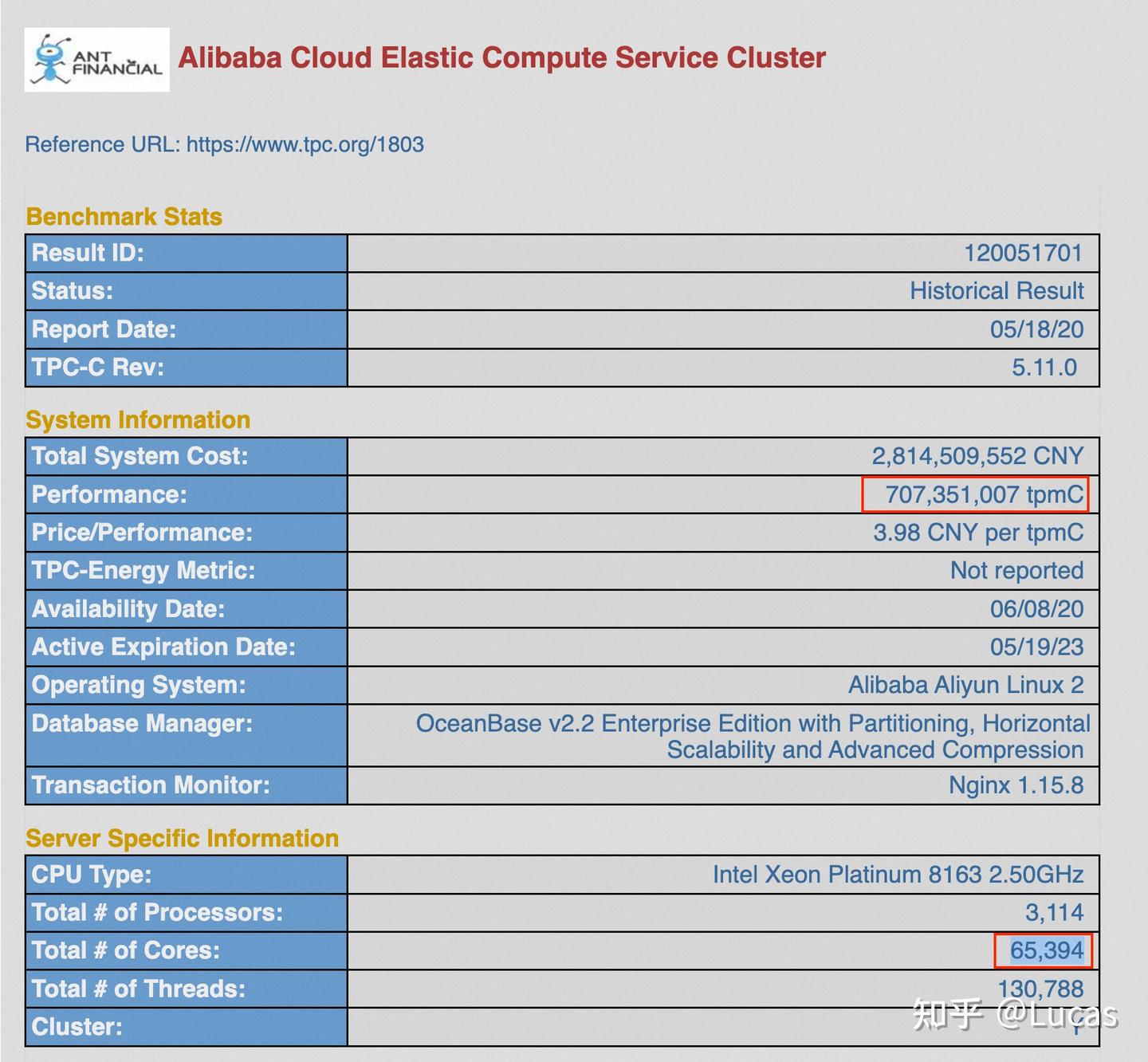Click the Nginx 1.15.8 transaction monitor value
This screenshot has height=1062, width=1148.
[x=1016, y=785]
